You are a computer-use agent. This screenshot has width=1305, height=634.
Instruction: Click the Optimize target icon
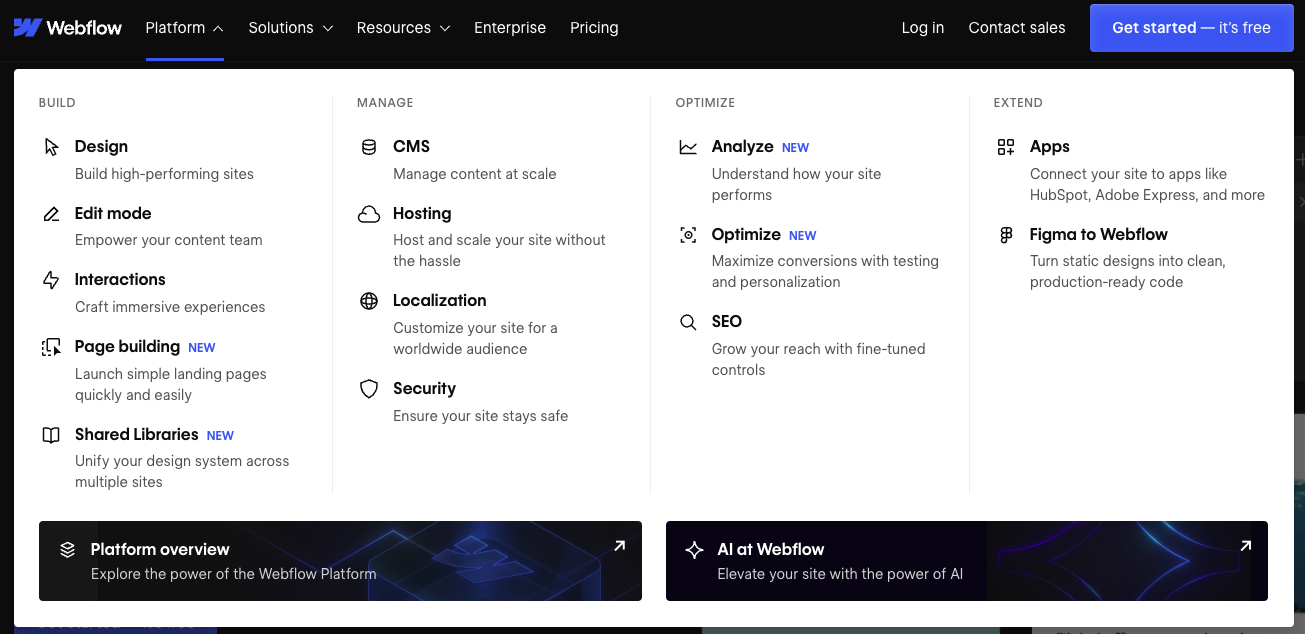coord(688,235)
